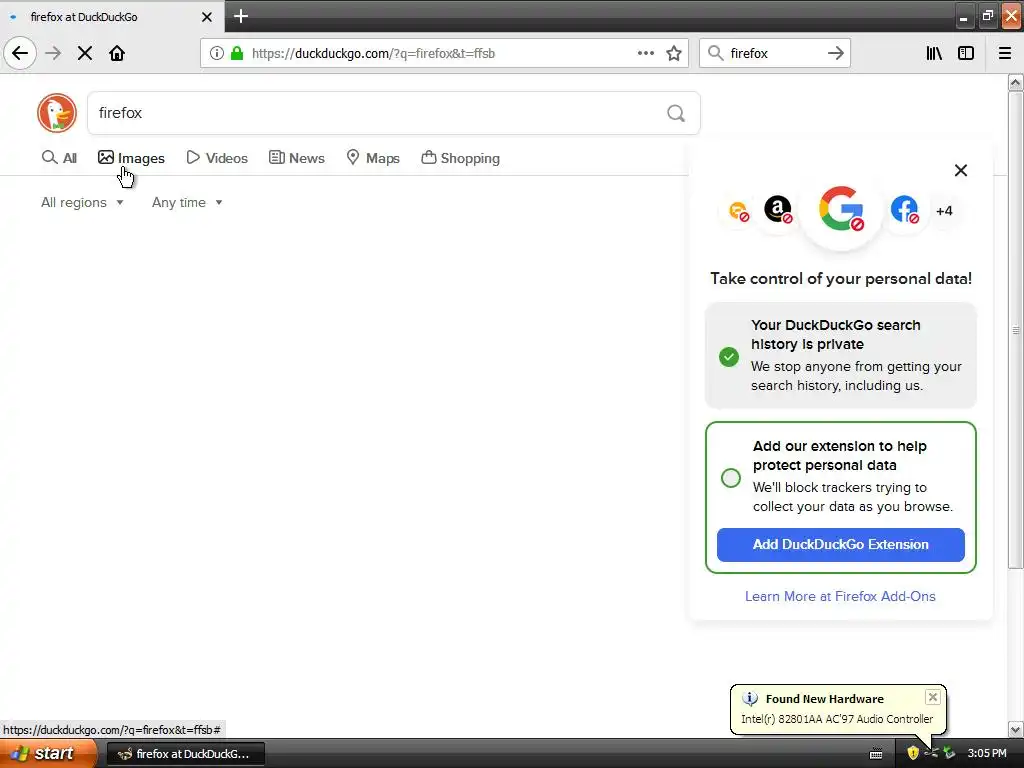
Task: Toggle the empty circle for extension step
Action: [731, 478]
